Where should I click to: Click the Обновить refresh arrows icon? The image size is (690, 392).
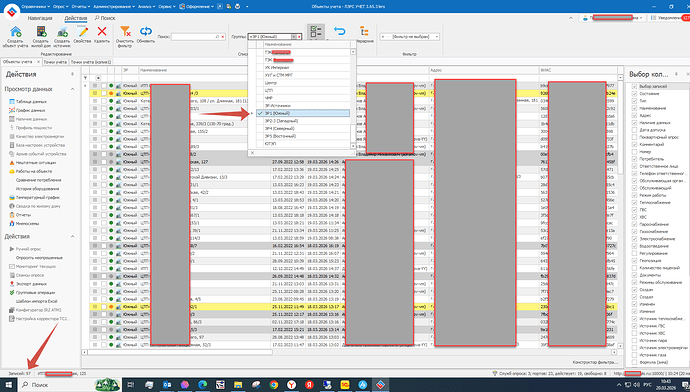[x=146, y=32]
